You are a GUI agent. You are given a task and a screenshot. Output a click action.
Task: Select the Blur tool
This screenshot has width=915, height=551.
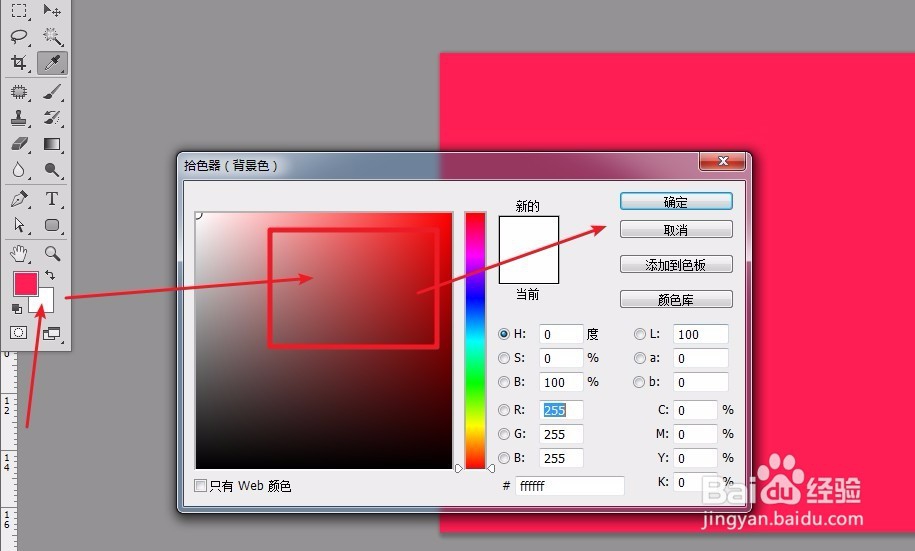click(x=19, y=170)
